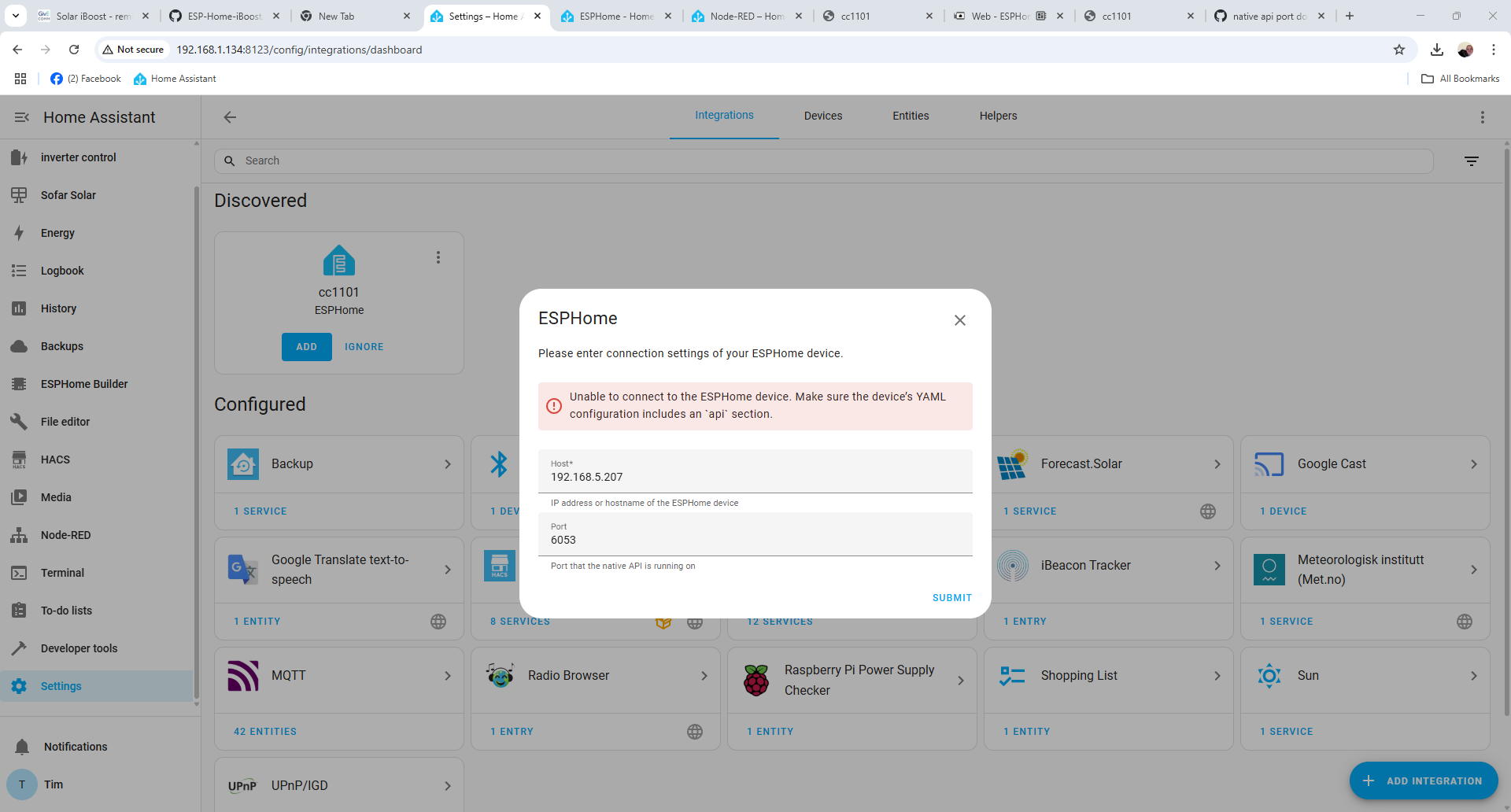
Task: Edit the Port field showing 6053
Action: coord(755,534)
